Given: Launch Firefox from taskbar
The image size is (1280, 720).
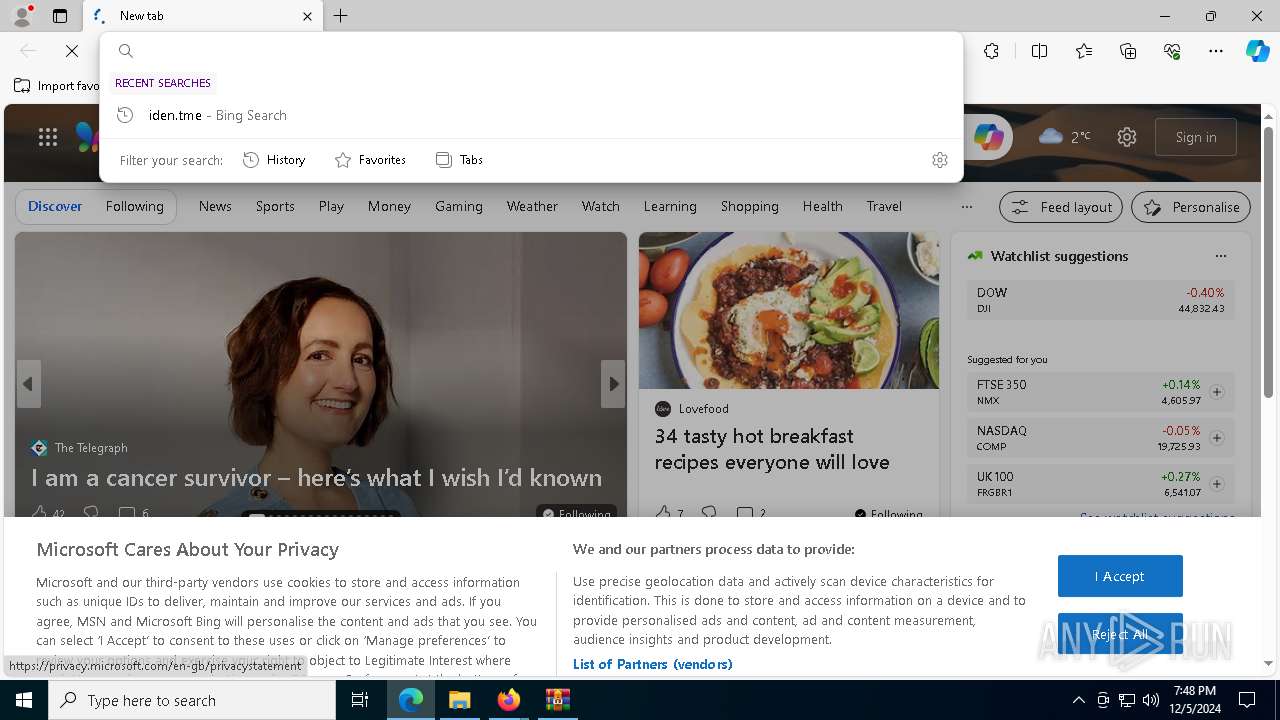Looking at the screenshot, I should click(508, 700).
